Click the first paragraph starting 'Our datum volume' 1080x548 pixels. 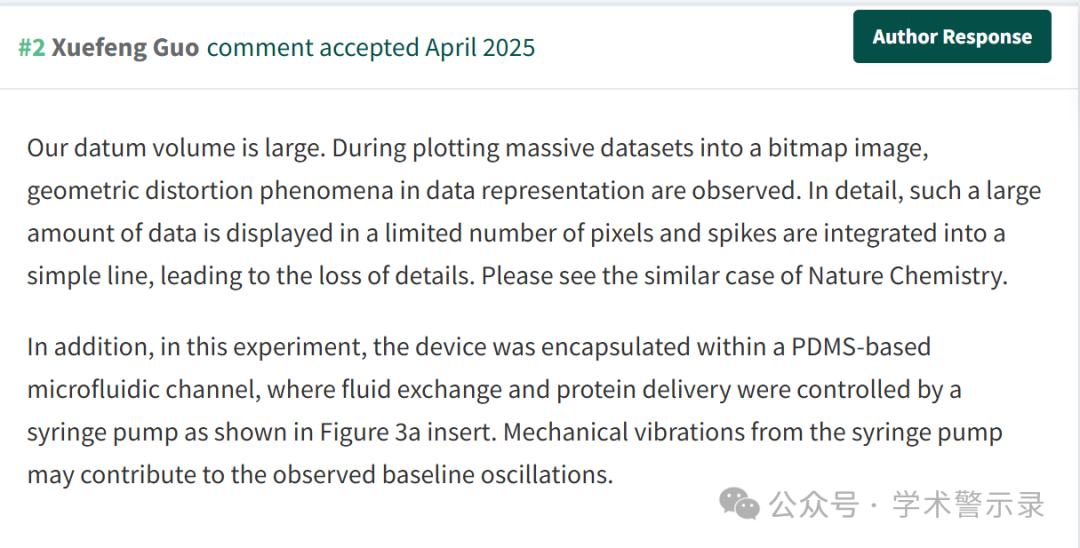point(534,212)
